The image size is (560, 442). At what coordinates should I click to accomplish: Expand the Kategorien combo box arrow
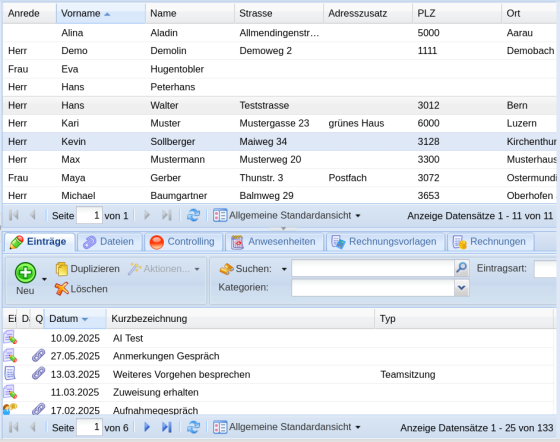(462, 288)
